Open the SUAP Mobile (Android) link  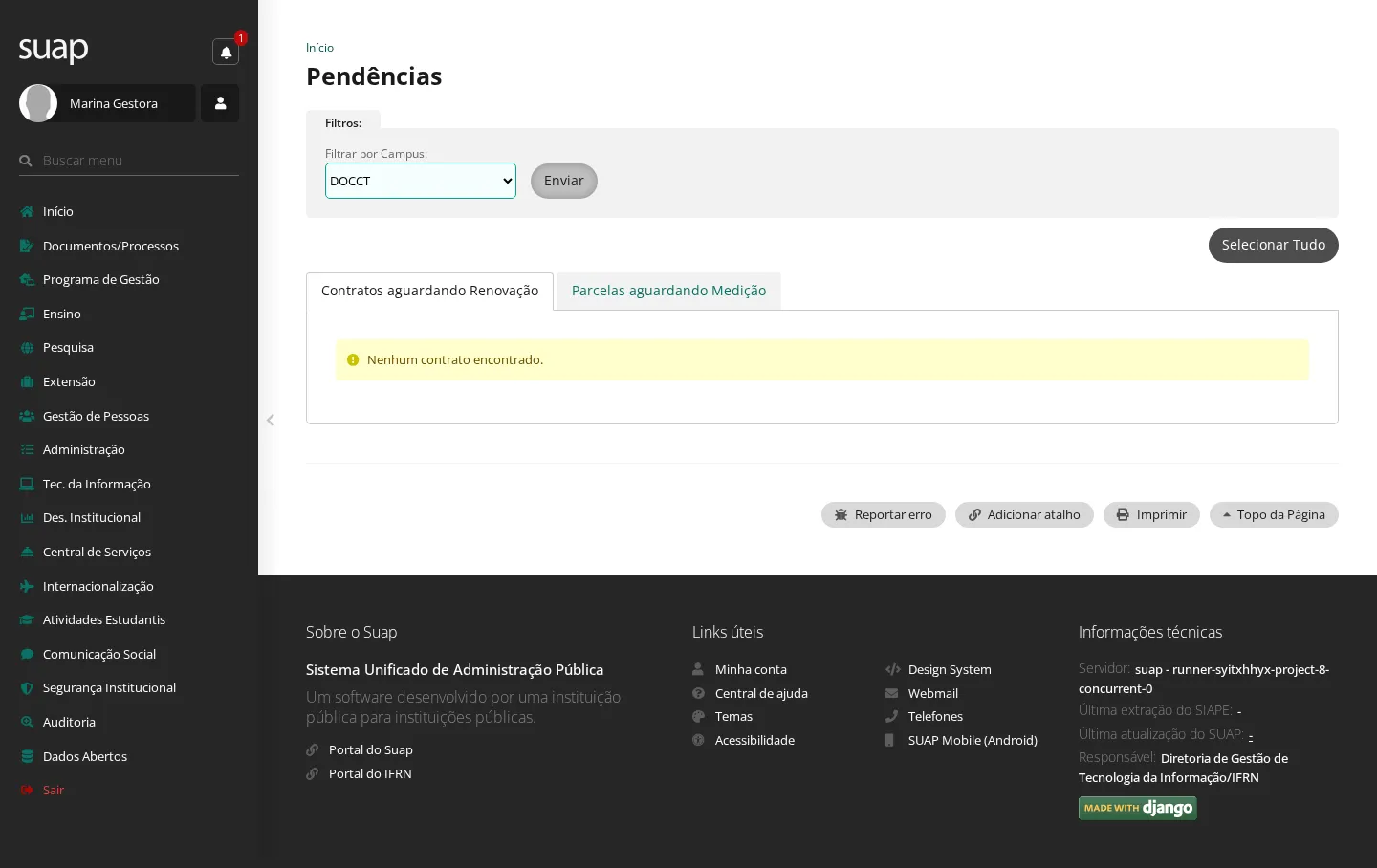(x=973, y=740)
